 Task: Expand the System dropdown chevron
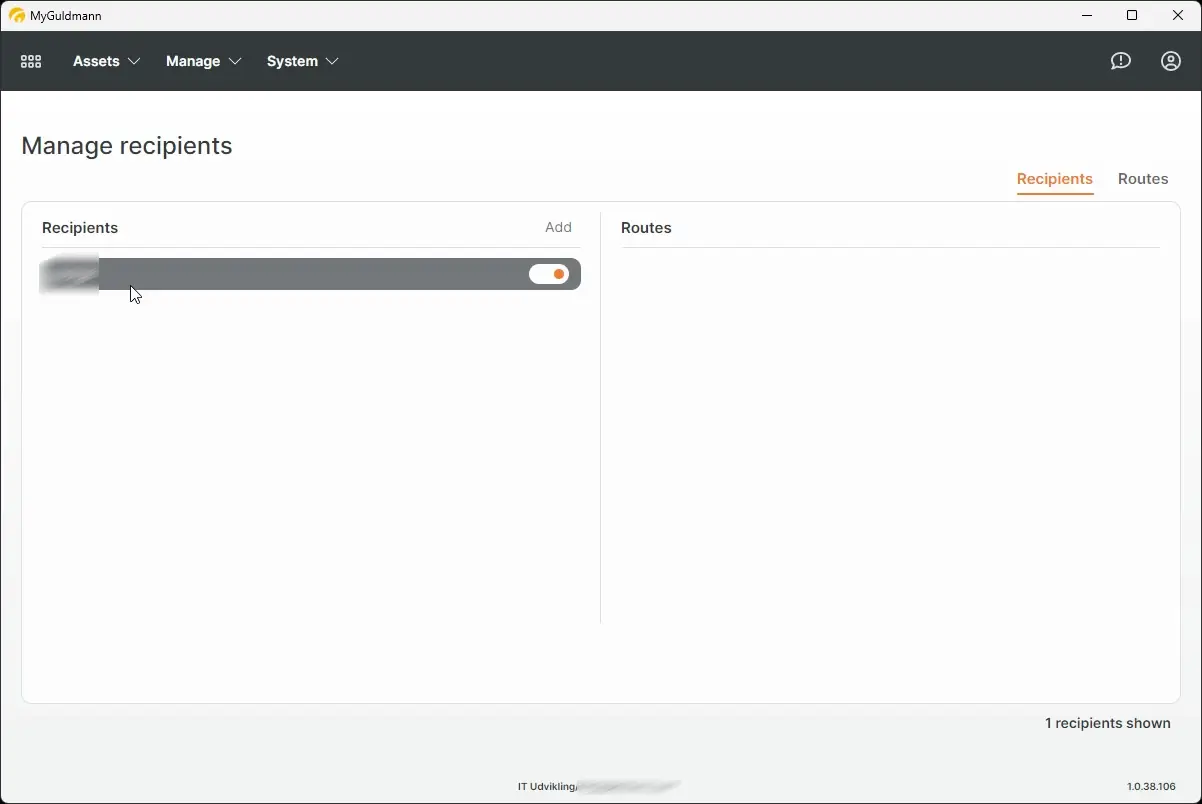coord(334,61)
